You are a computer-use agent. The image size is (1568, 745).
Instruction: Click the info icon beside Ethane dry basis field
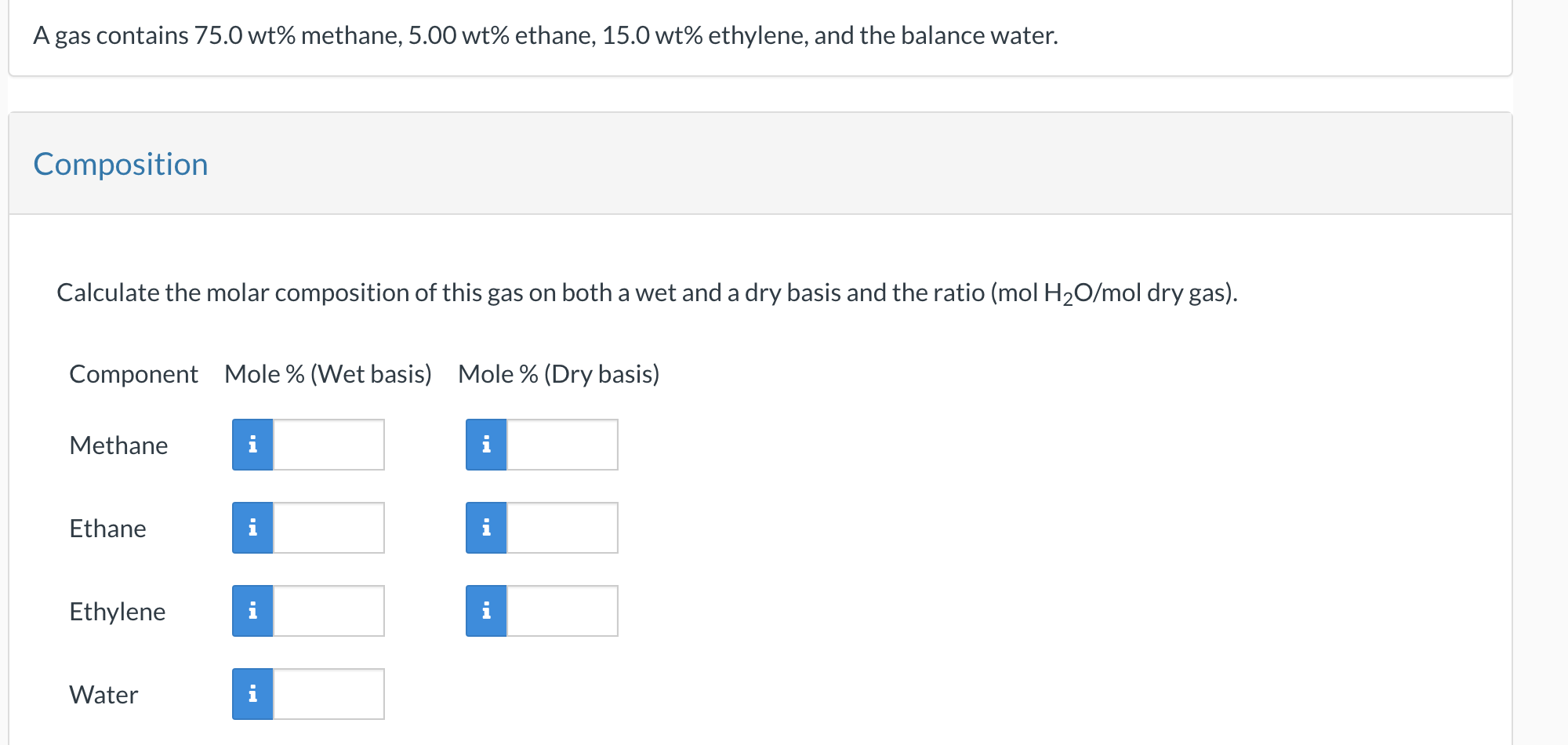click(x=486, y=527)
